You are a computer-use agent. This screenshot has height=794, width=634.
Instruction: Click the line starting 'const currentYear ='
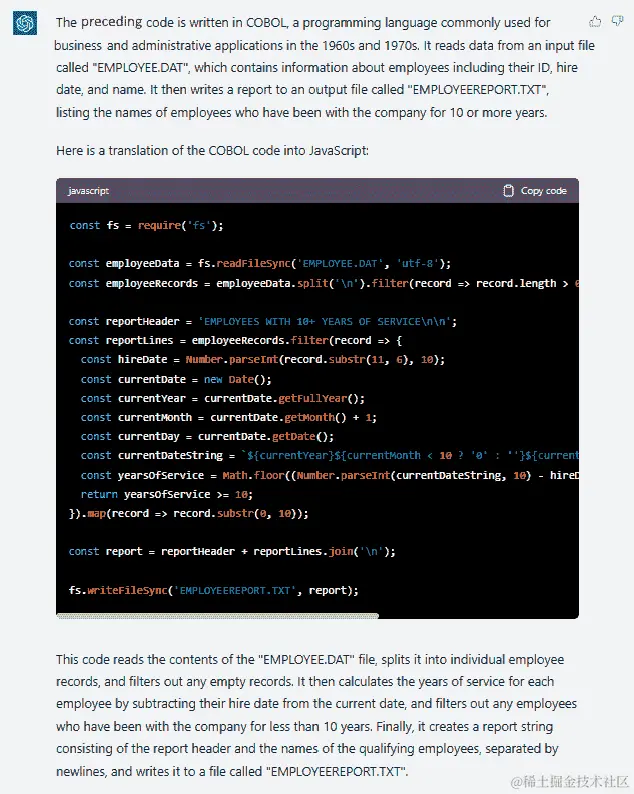(223, 399)
